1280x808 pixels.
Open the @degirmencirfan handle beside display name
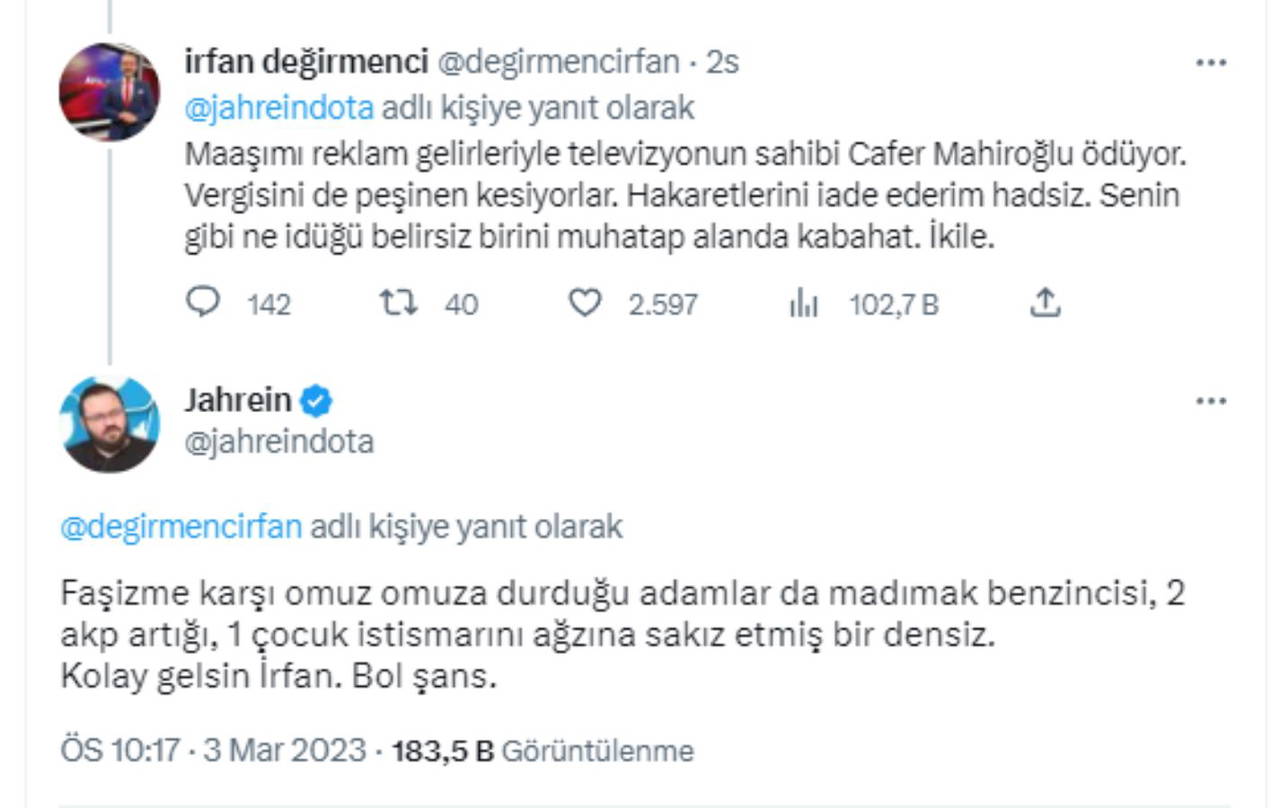558,62
